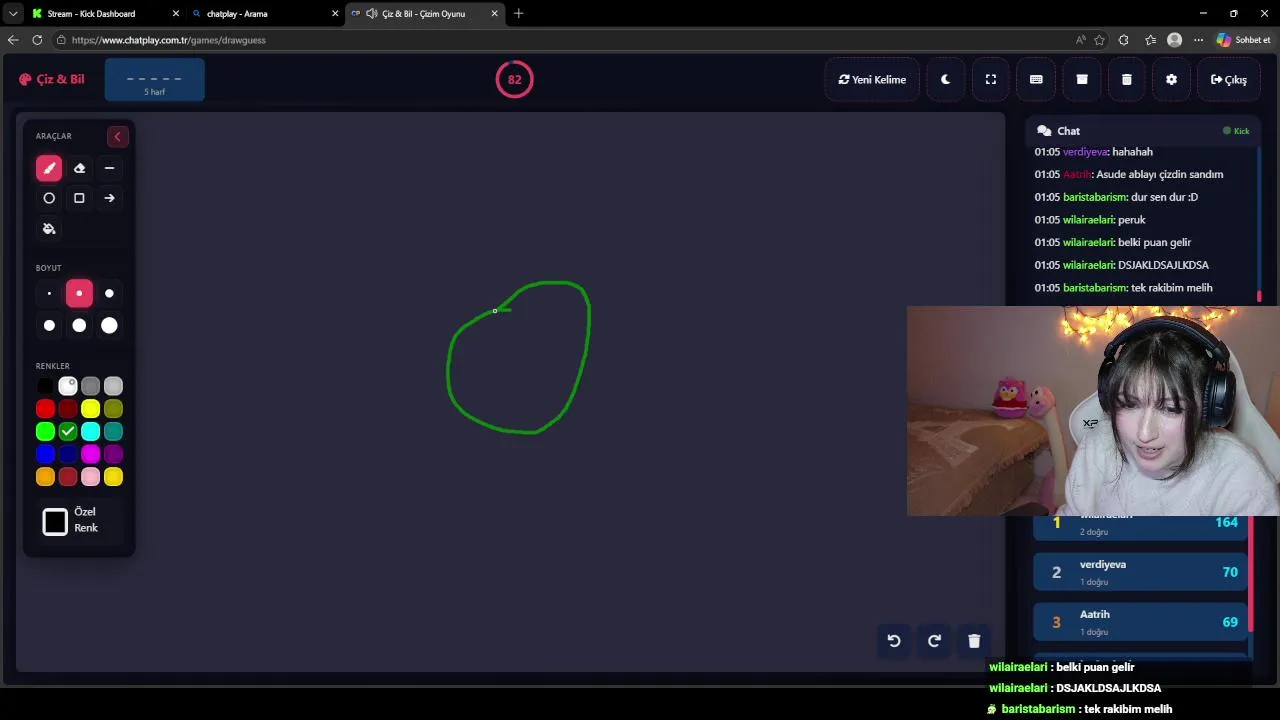Choose the largest brush size dot
Screen dimensions: 1280x720
click(x=109, y=325)
